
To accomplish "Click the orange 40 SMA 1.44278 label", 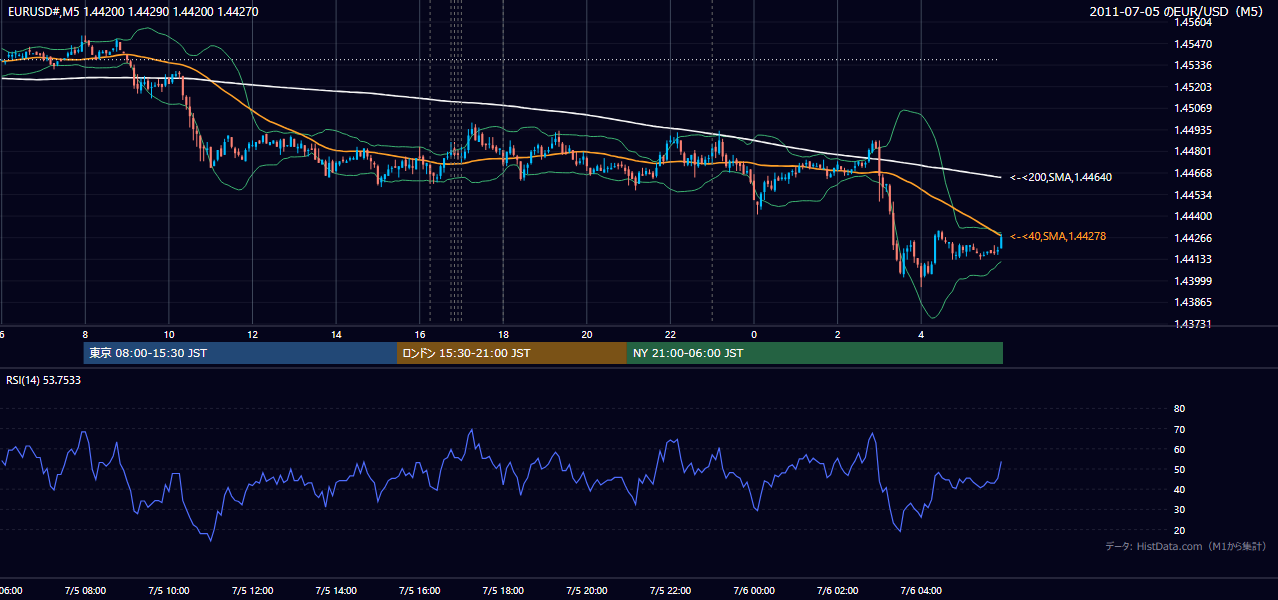I will (x=1058, y=236).
